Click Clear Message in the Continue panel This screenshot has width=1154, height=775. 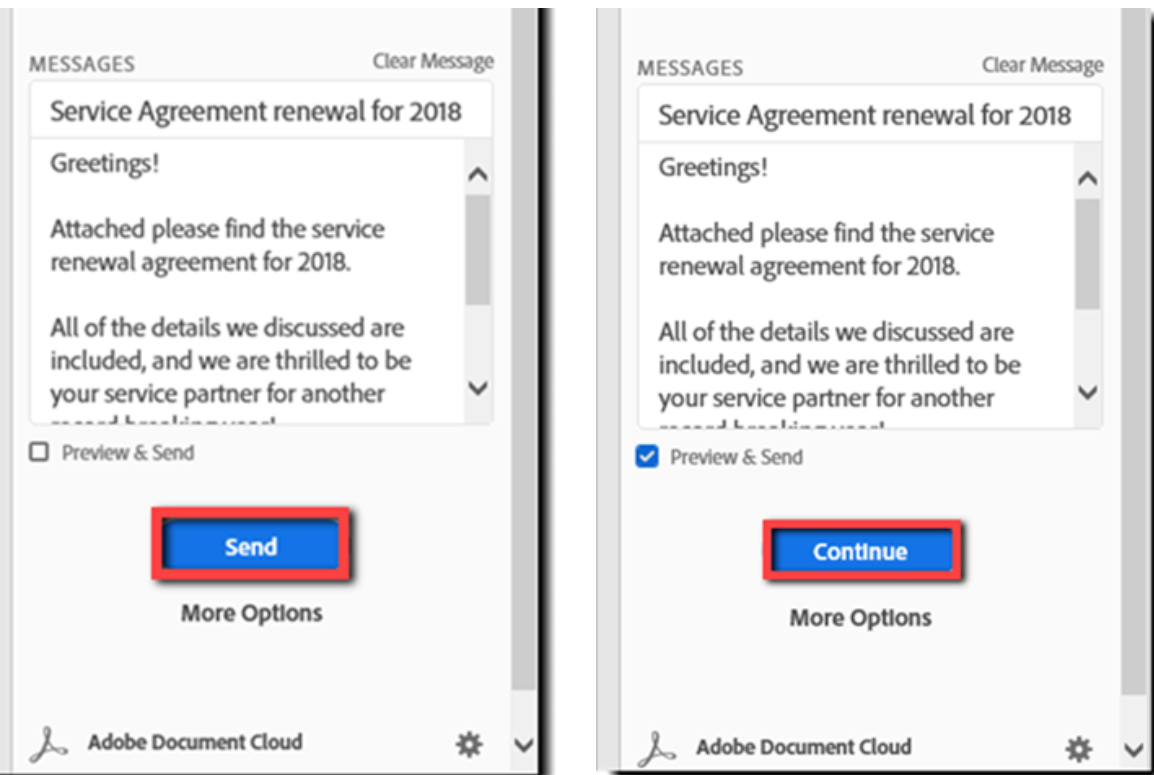coord(1042,66)
